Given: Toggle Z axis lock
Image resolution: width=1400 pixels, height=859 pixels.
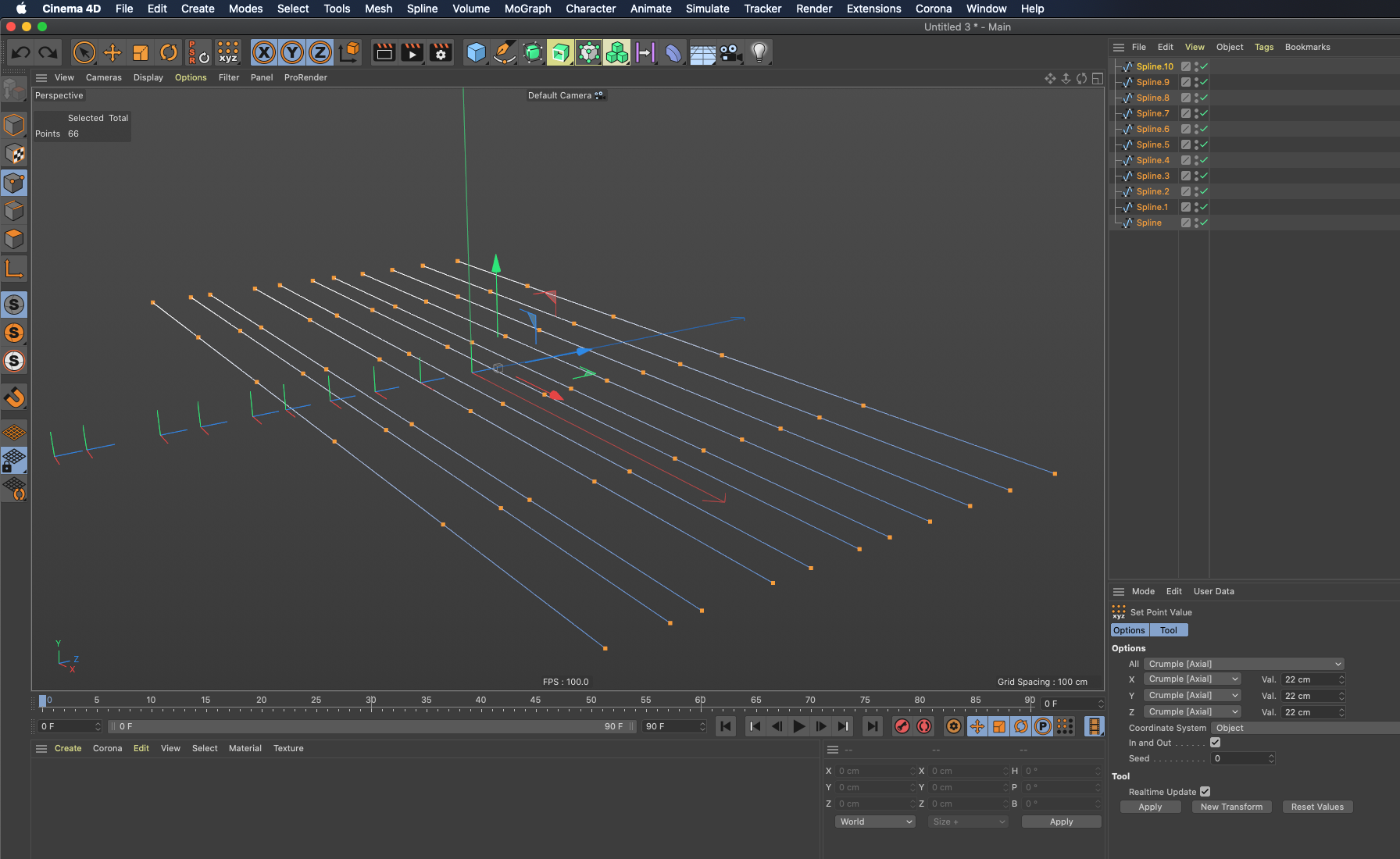Looking at the screenshot, I should coord(320,52).
